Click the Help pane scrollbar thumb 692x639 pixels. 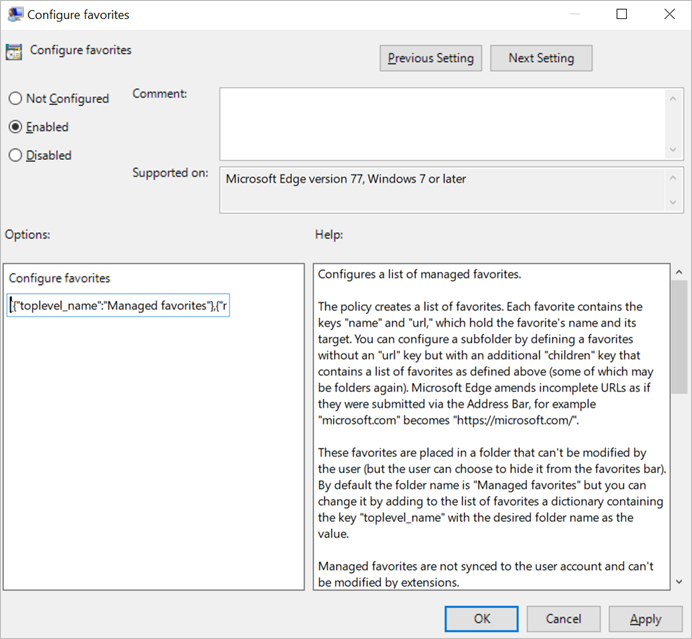click(679, 337)
